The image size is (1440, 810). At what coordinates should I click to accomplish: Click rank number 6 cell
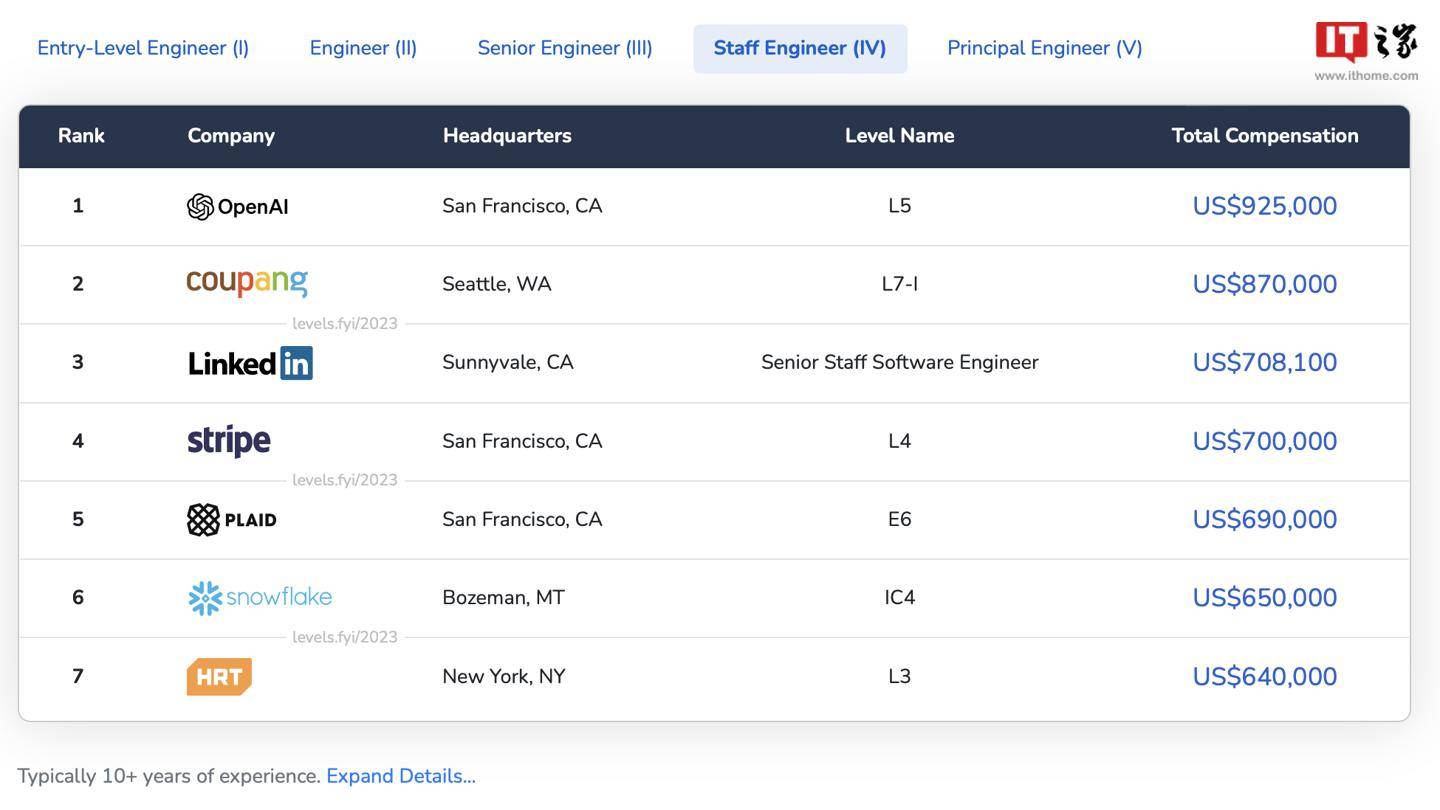coord(78,597)
